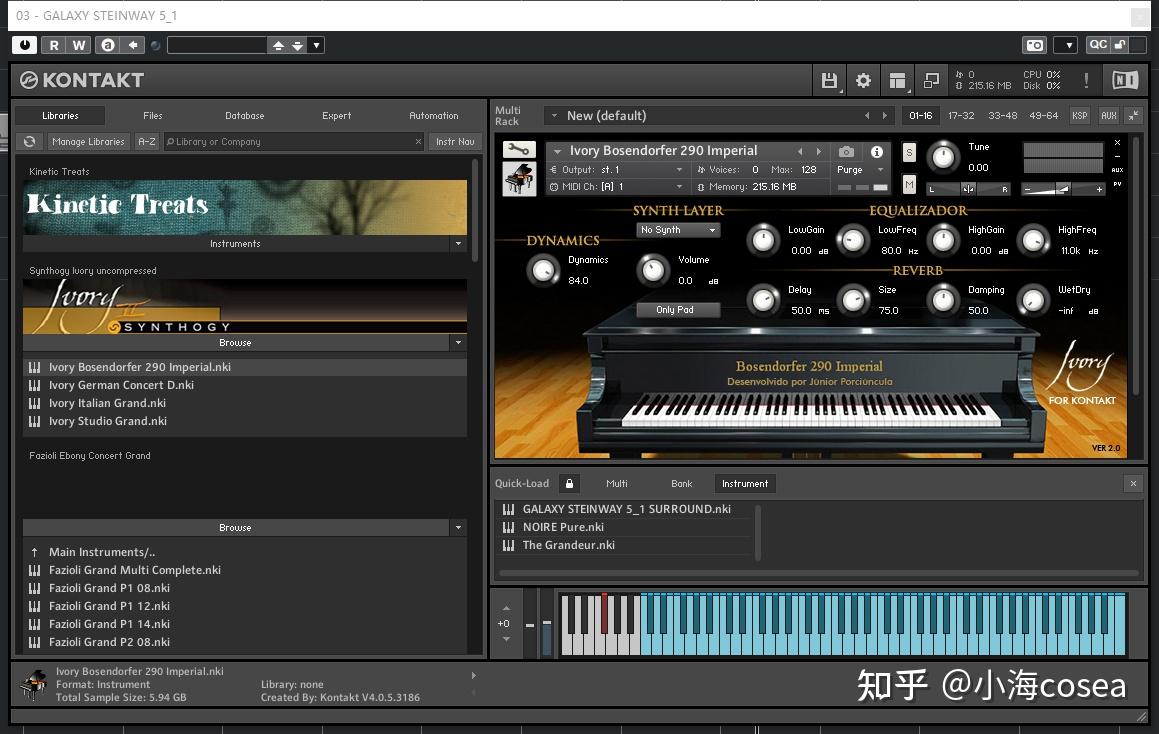Screen dimensions: 1159x734
Task: Open Kontakt options gear
Action: click(x=863, y=81)
